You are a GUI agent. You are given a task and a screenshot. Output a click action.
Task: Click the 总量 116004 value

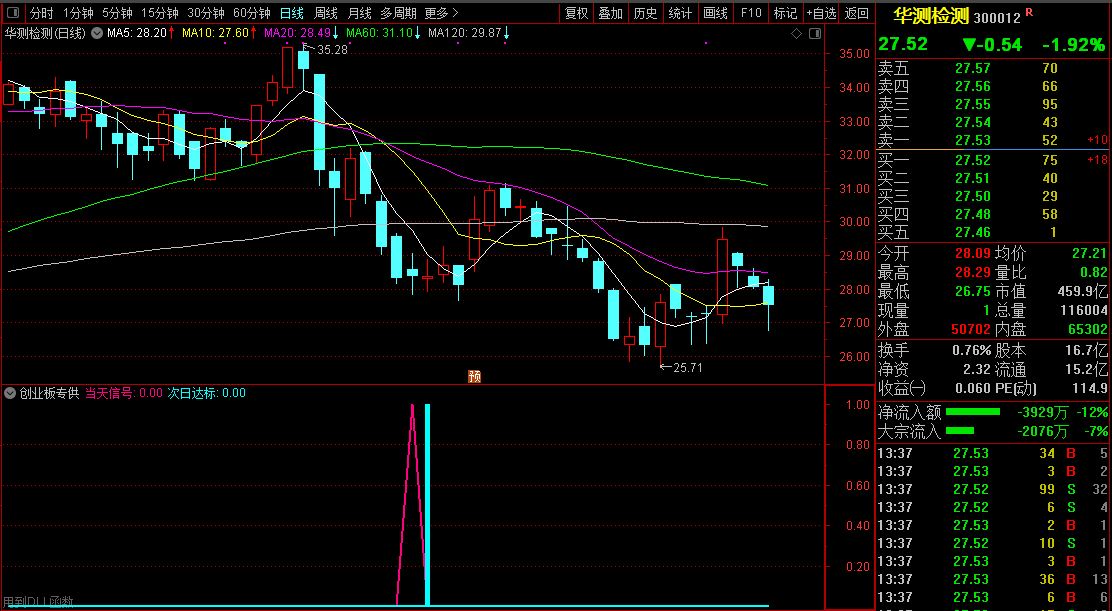[1083, 311]
